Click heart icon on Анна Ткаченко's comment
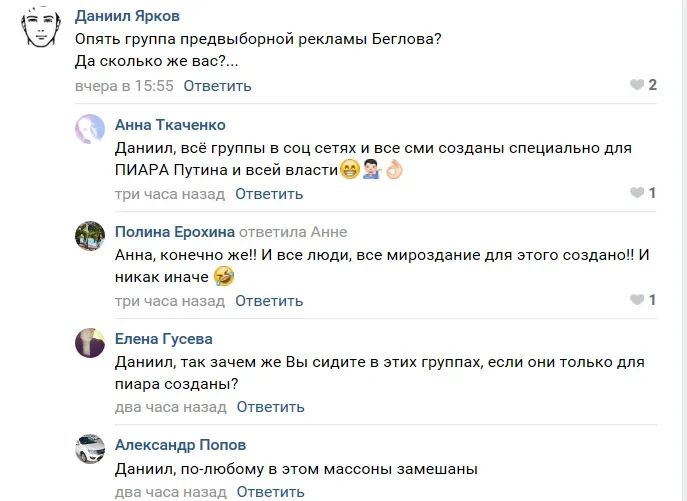This screenshot has height=501, width=687. click(x=636, y=193)
